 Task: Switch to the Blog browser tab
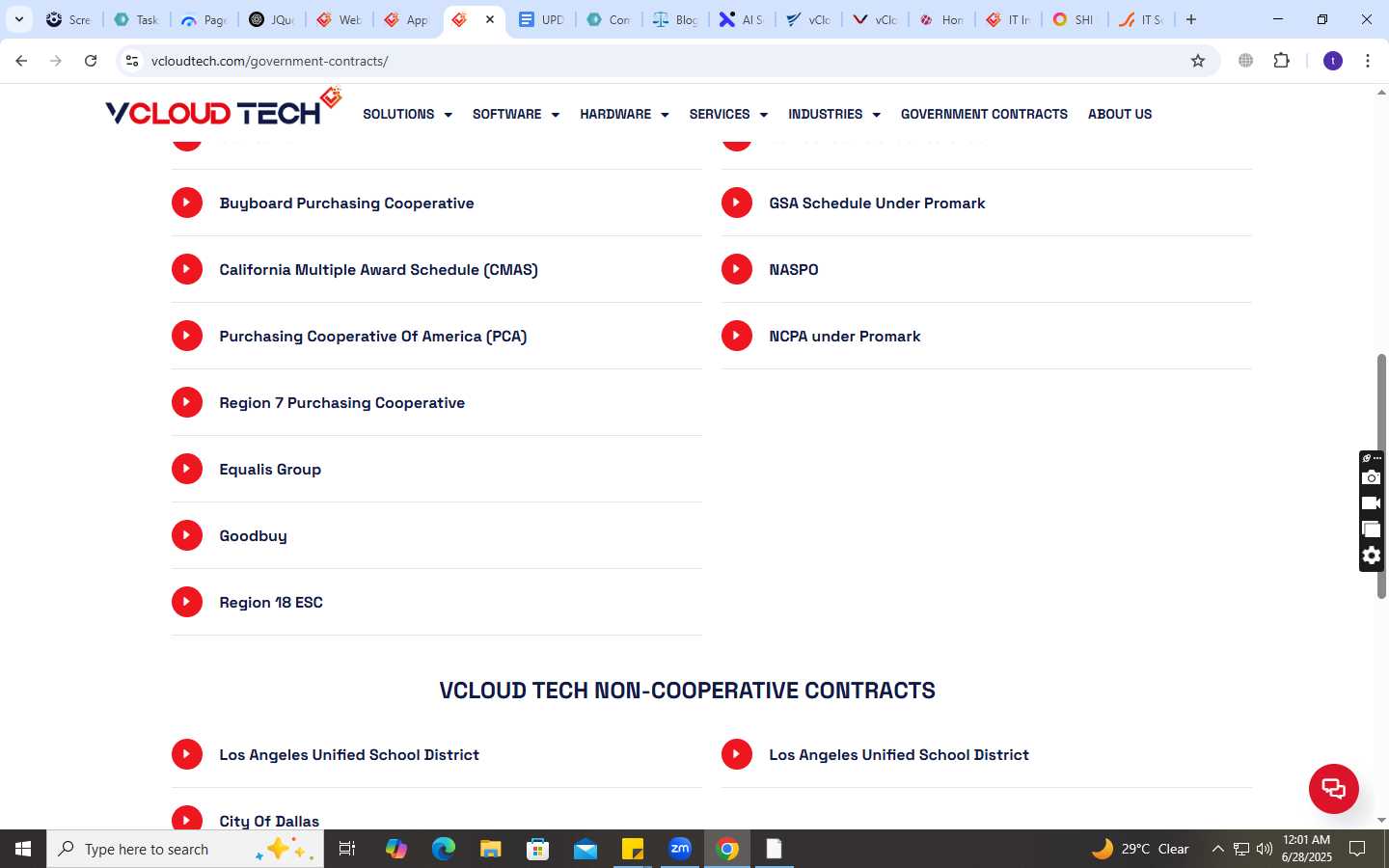point(675,19)
